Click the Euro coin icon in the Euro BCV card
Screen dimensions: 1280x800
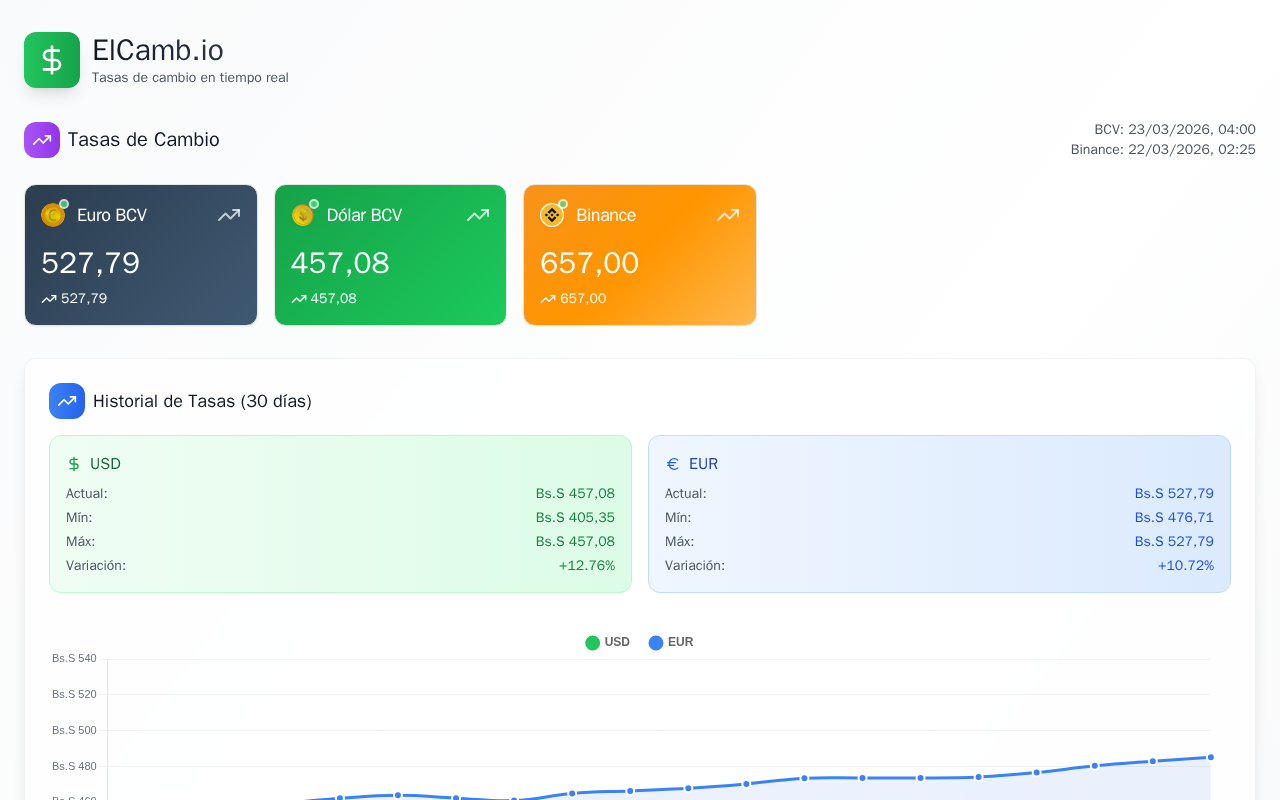pyautogui.click(x=53, y=215)
